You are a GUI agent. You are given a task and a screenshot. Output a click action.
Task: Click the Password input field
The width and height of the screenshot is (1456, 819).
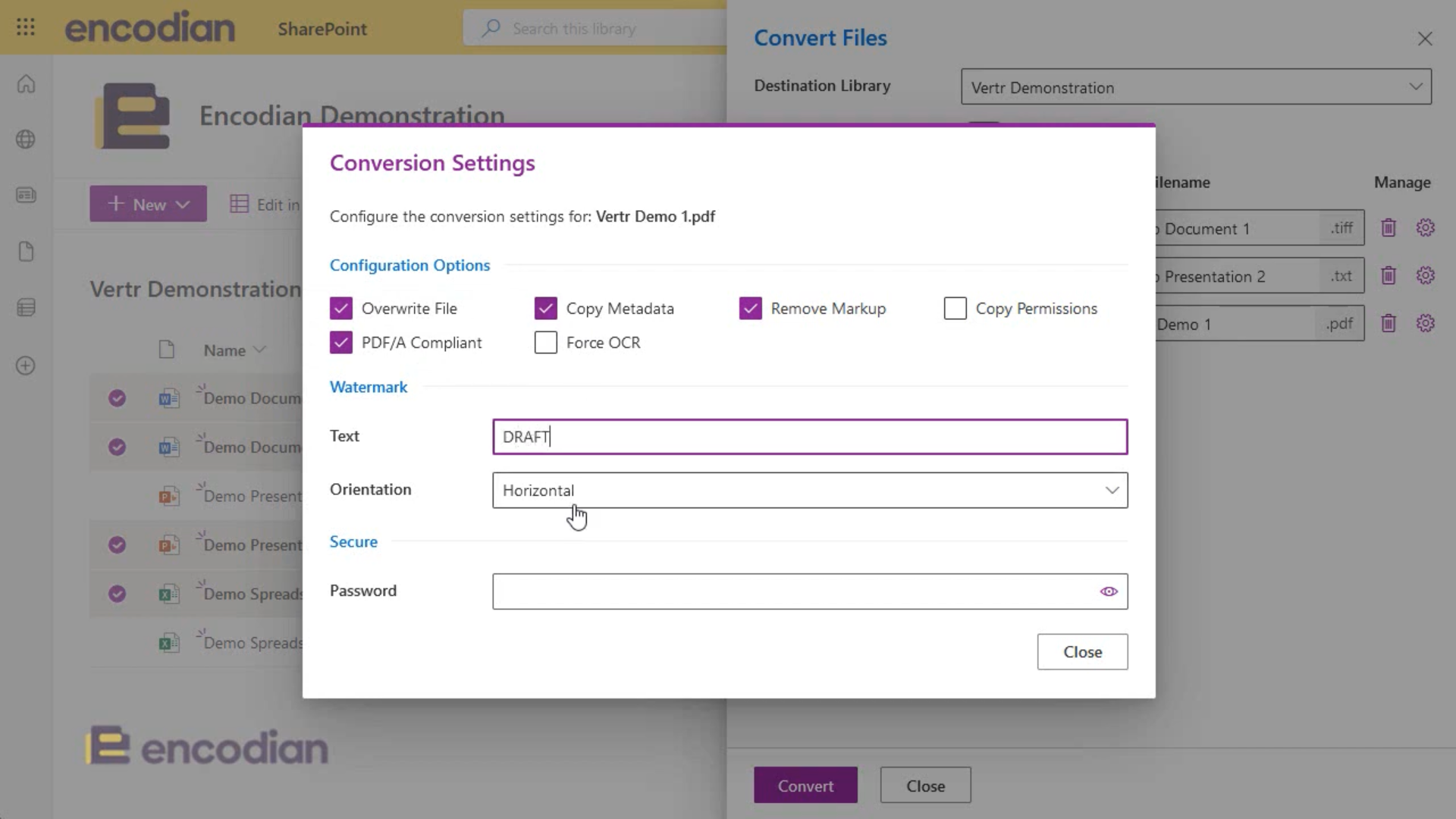click(810, 591)
